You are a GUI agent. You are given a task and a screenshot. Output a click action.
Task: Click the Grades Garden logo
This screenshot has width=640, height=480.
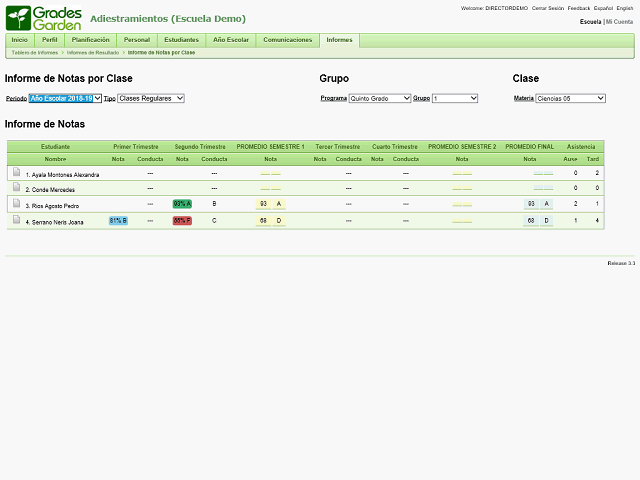(44, 18)
